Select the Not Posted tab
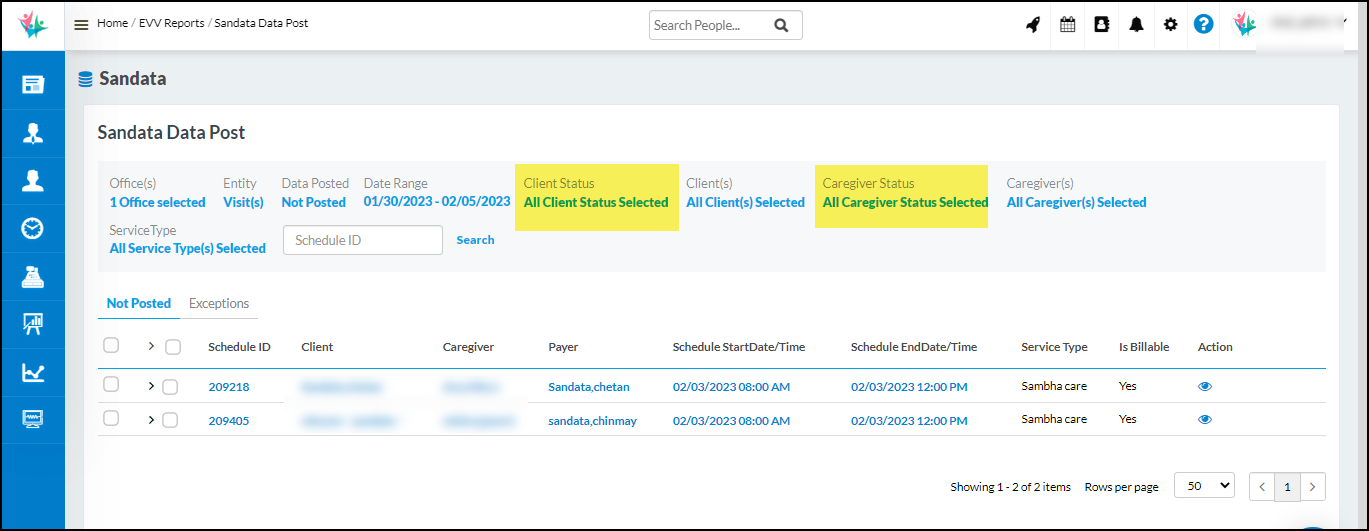1369x531 pixels. click(x=139, y=304)
